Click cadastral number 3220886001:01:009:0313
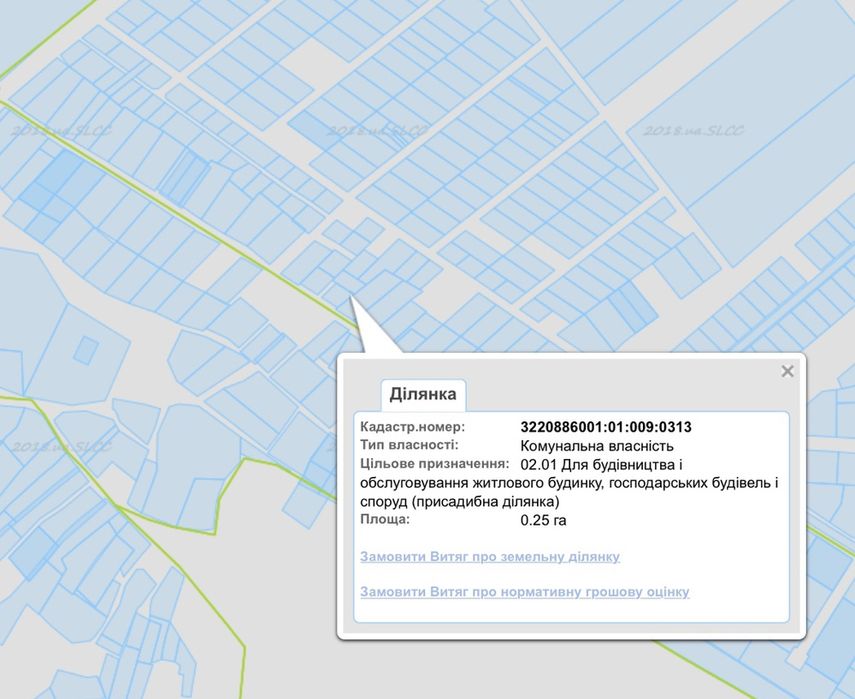 (x=606, y=427)
